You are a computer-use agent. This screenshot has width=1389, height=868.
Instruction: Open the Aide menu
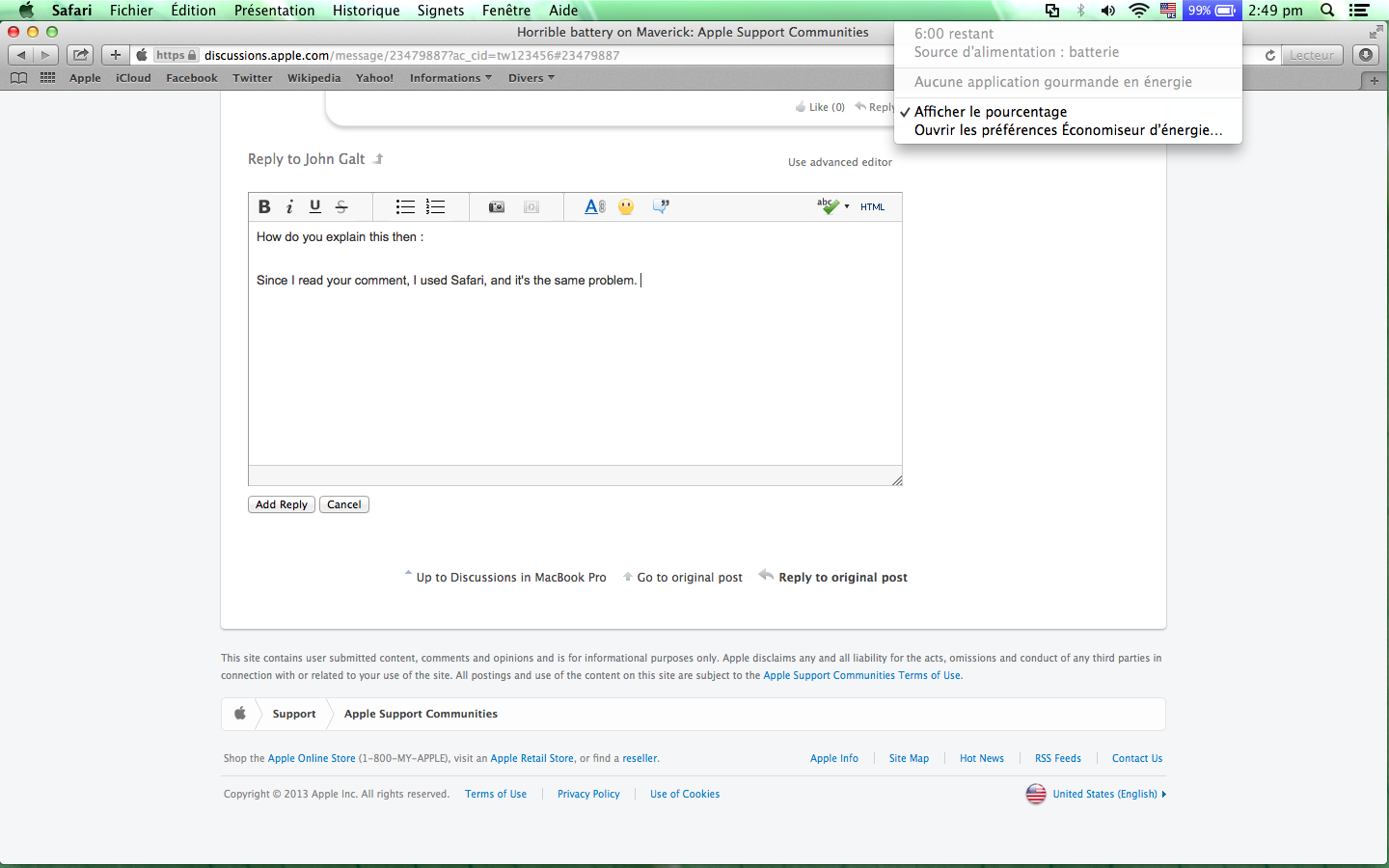[x=563, y=11]
